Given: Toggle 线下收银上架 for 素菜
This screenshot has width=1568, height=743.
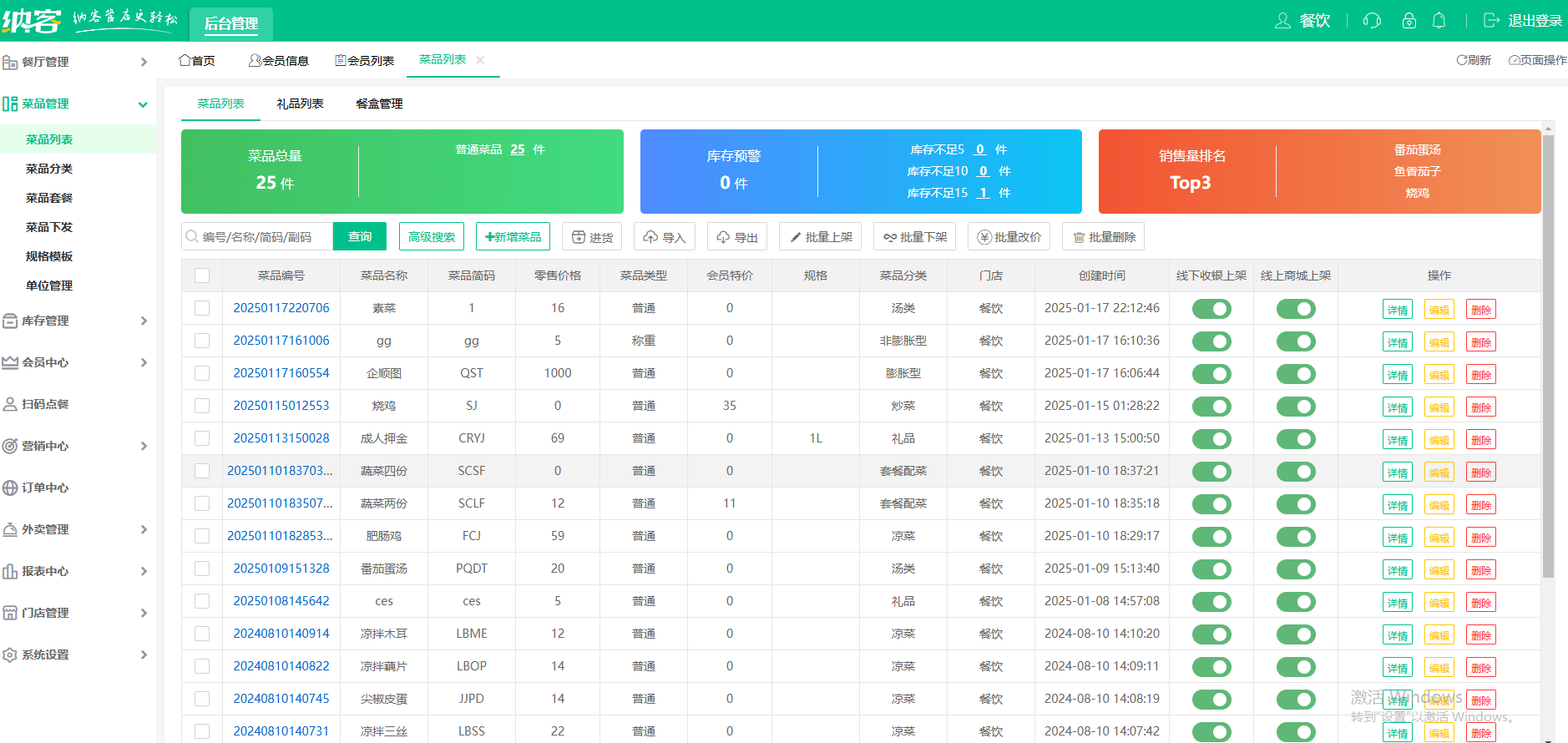Looking at the screenshot, I should click(x=1211, y=309).
